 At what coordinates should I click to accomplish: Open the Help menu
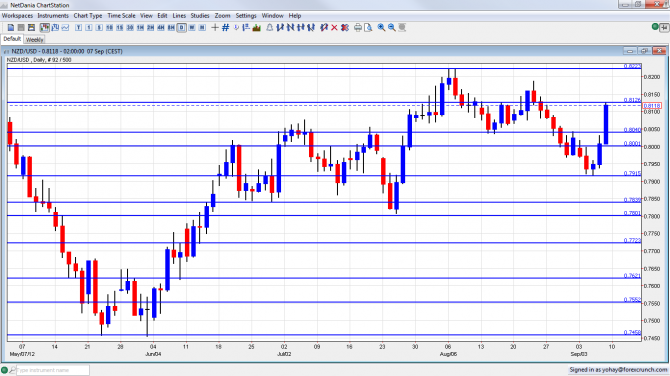coord(295,16)
